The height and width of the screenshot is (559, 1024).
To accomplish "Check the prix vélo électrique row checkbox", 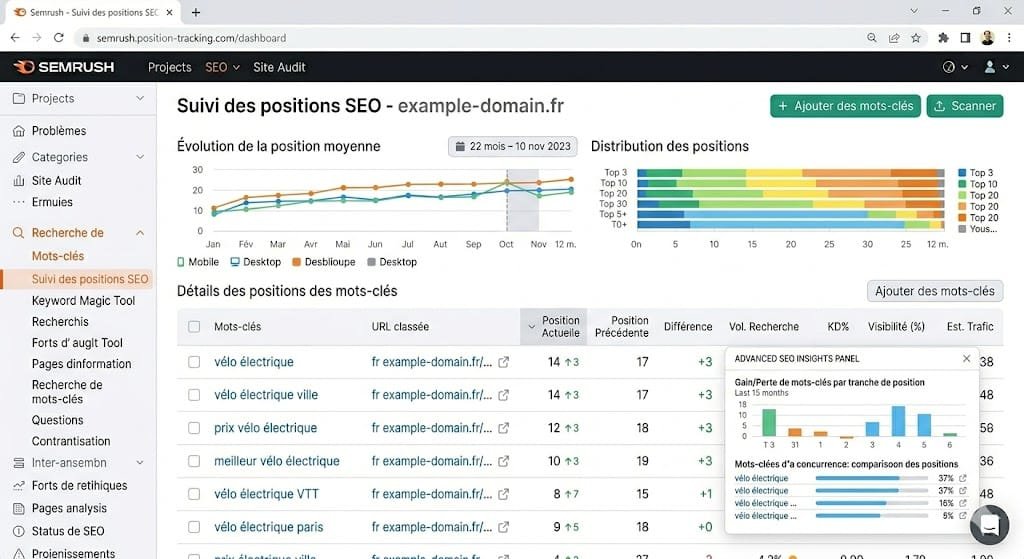I will click(194, 428).
